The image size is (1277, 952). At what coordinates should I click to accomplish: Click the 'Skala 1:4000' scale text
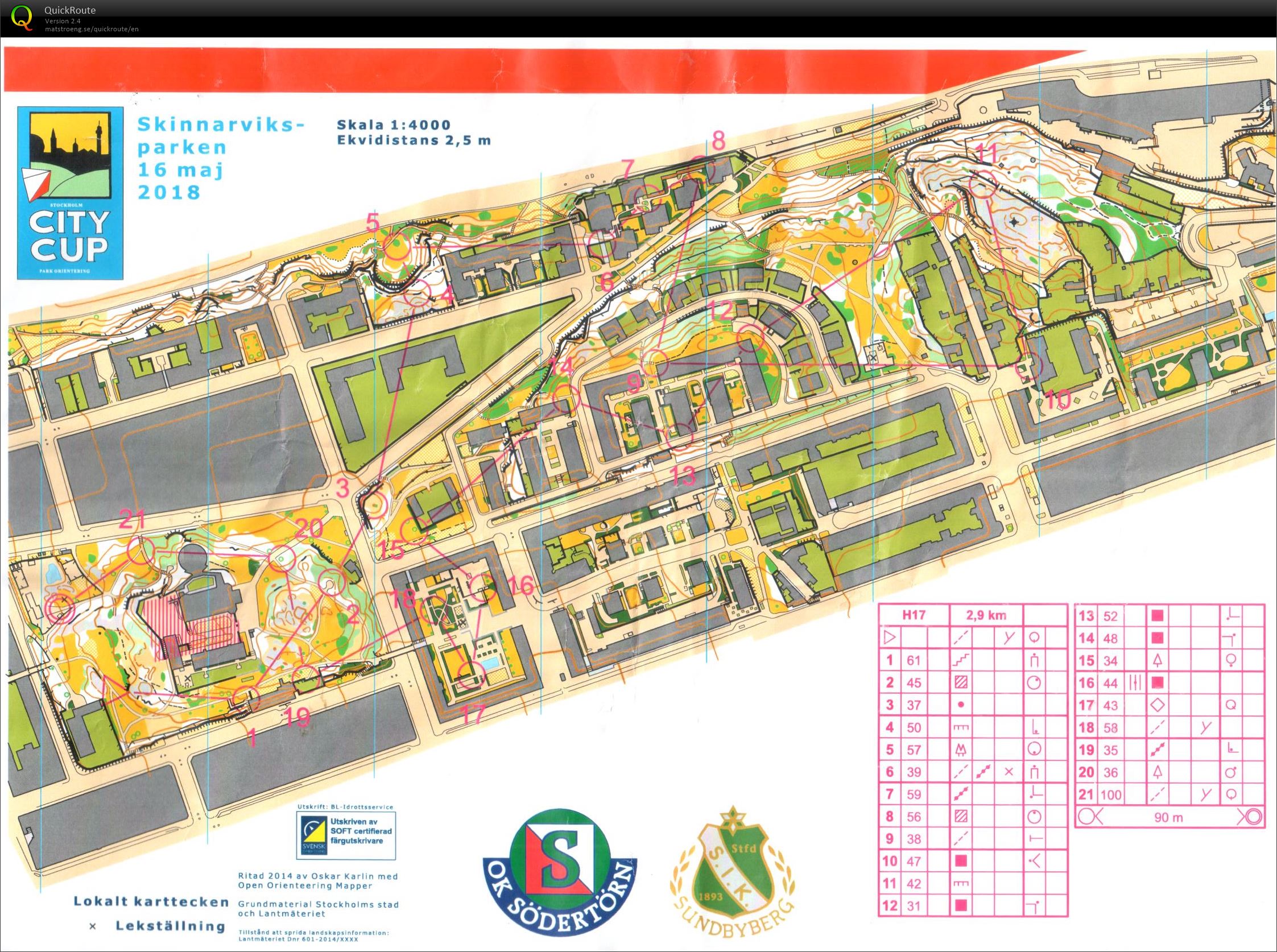394,125
